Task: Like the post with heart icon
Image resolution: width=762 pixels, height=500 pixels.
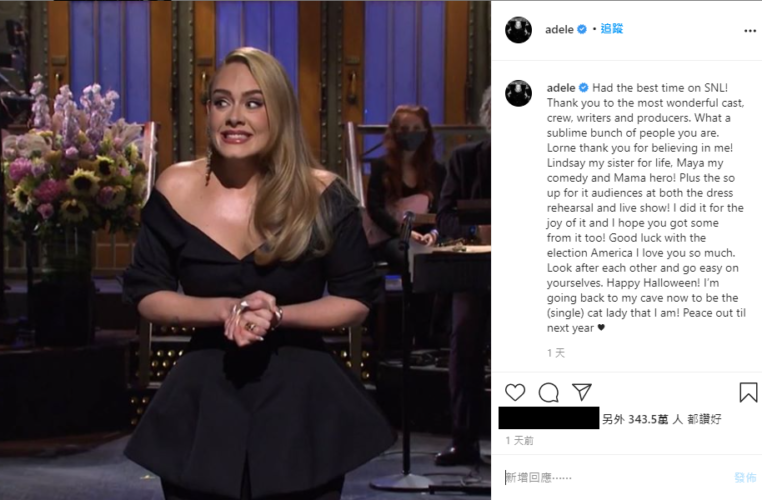Action: click(515, 393)
